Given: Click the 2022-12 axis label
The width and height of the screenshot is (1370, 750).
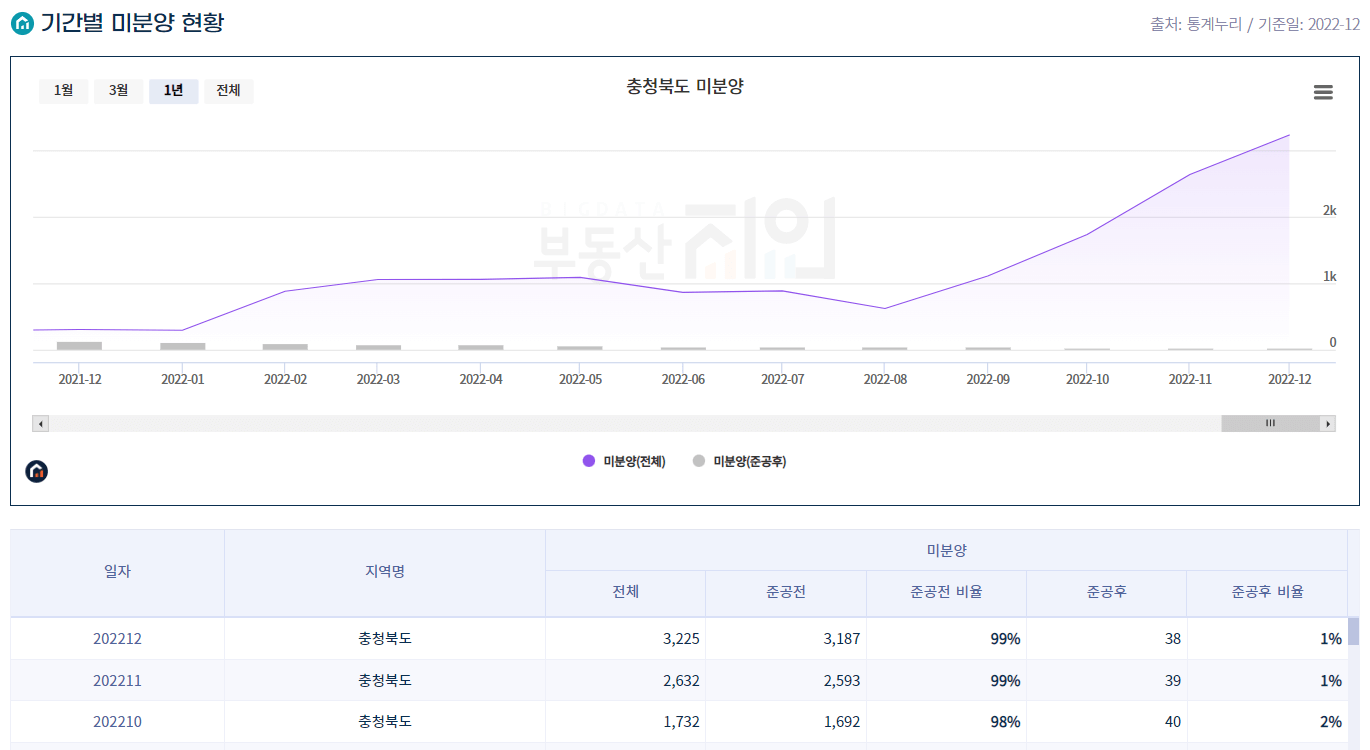Looking at the screenshot, I should pos(1289,380).
